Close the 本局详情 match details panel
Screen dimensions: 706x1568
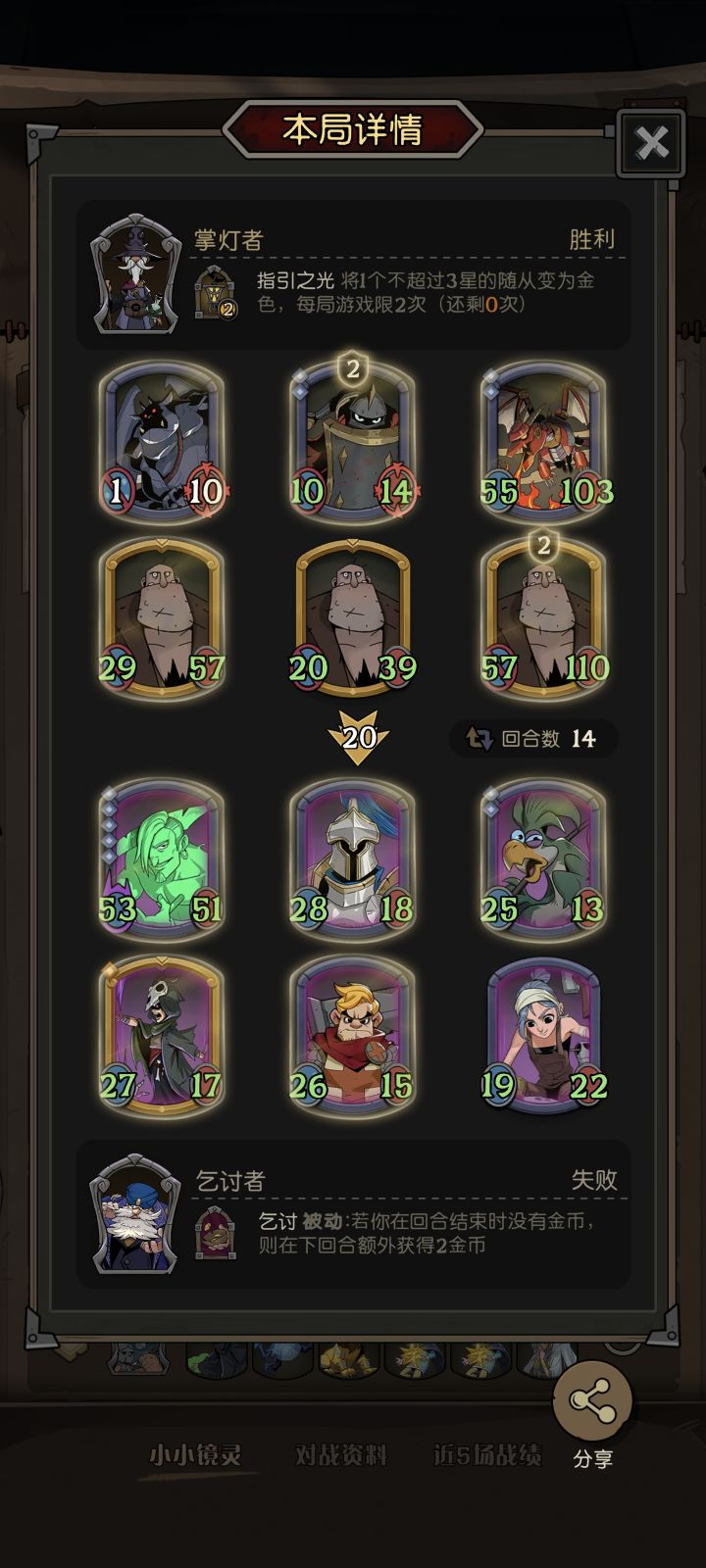click(652, 144)
